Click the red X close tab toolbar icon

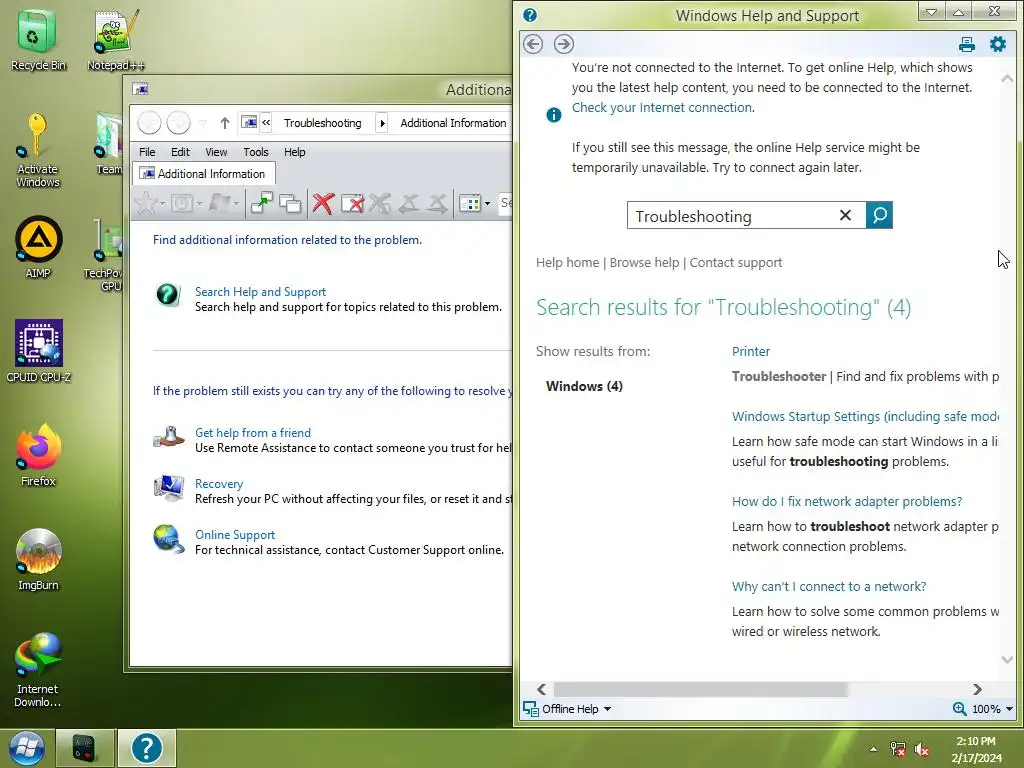coord(323,203)
